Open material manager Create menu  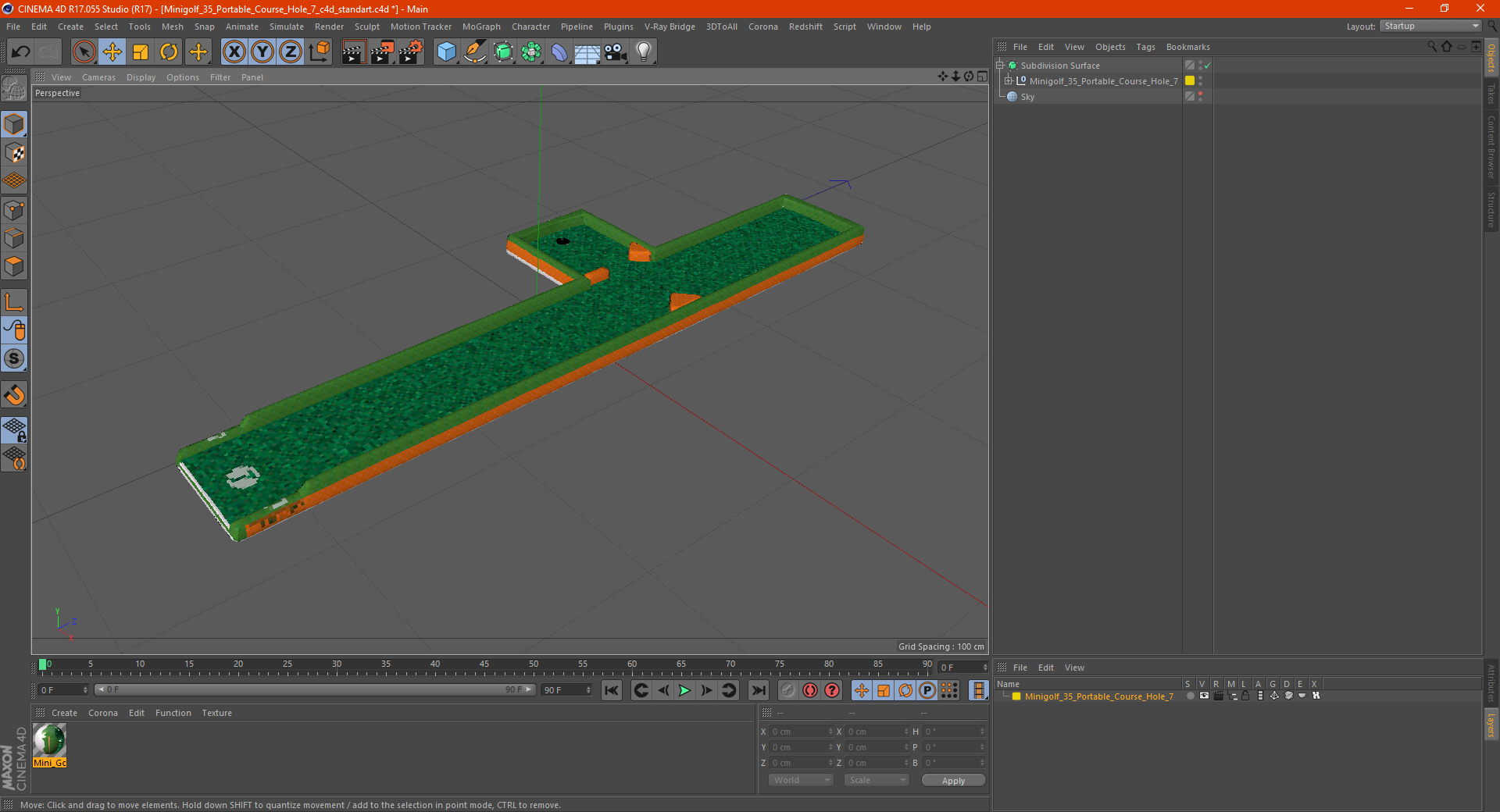(64, 713)
